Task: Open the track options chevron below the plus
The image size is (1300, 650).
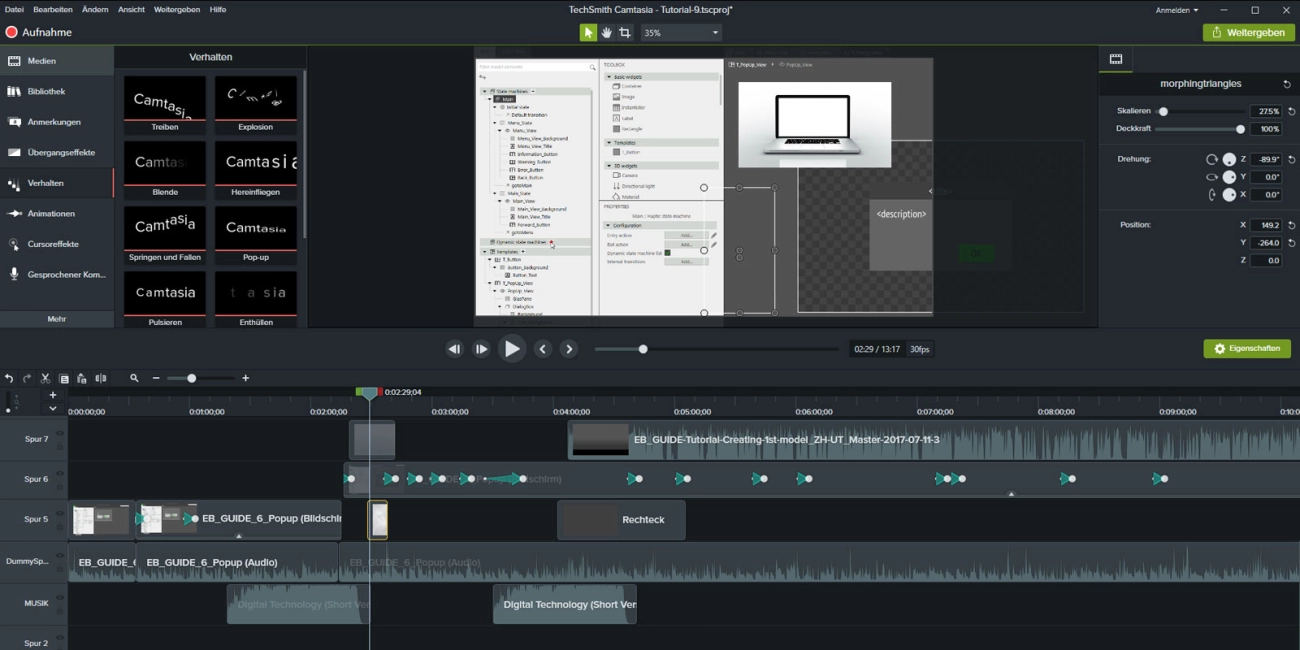Action: (53, 408)
